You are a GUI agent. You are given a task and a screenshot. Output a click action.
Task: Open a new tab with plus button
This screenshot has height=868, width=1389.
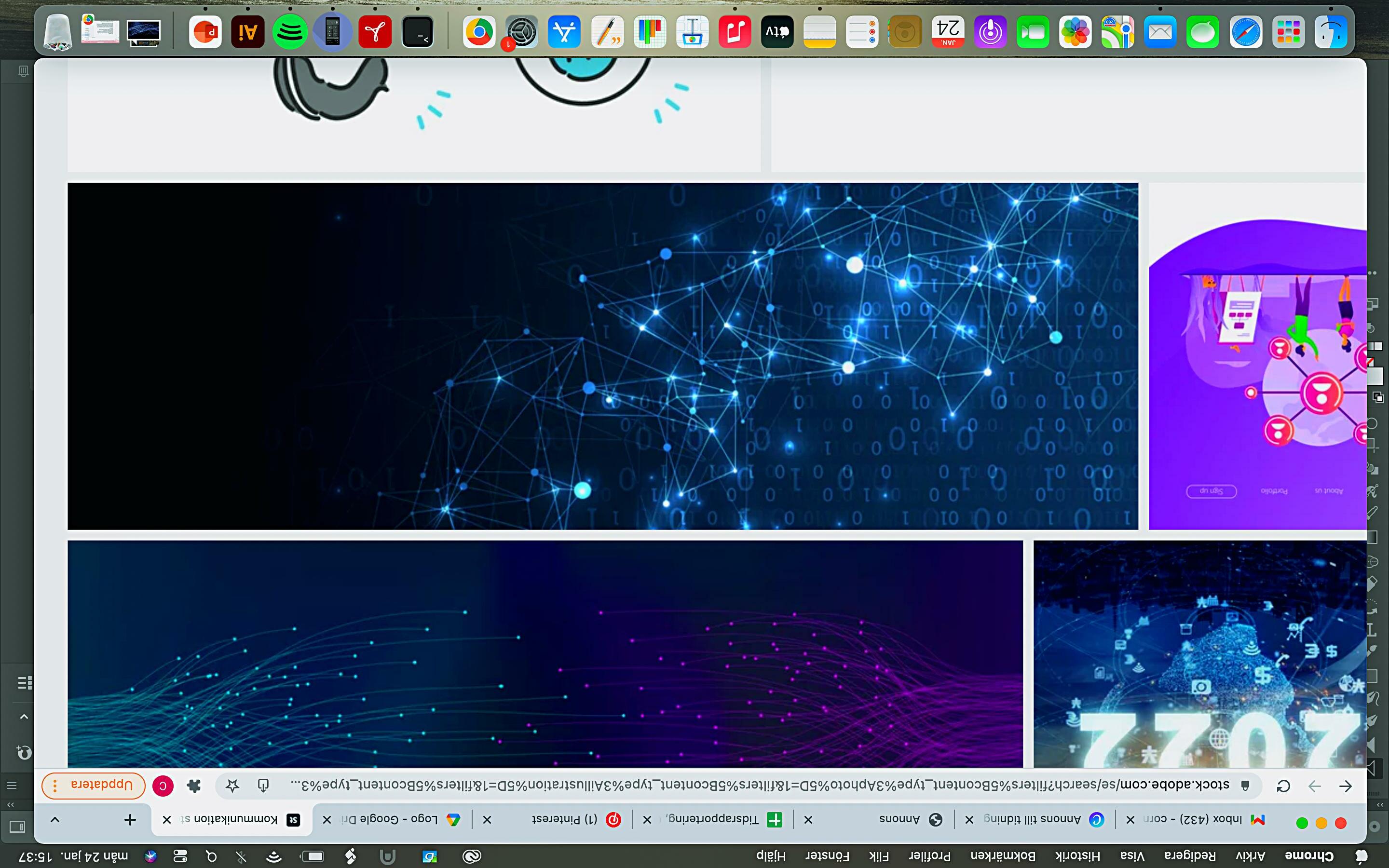[x=130, y=820]
